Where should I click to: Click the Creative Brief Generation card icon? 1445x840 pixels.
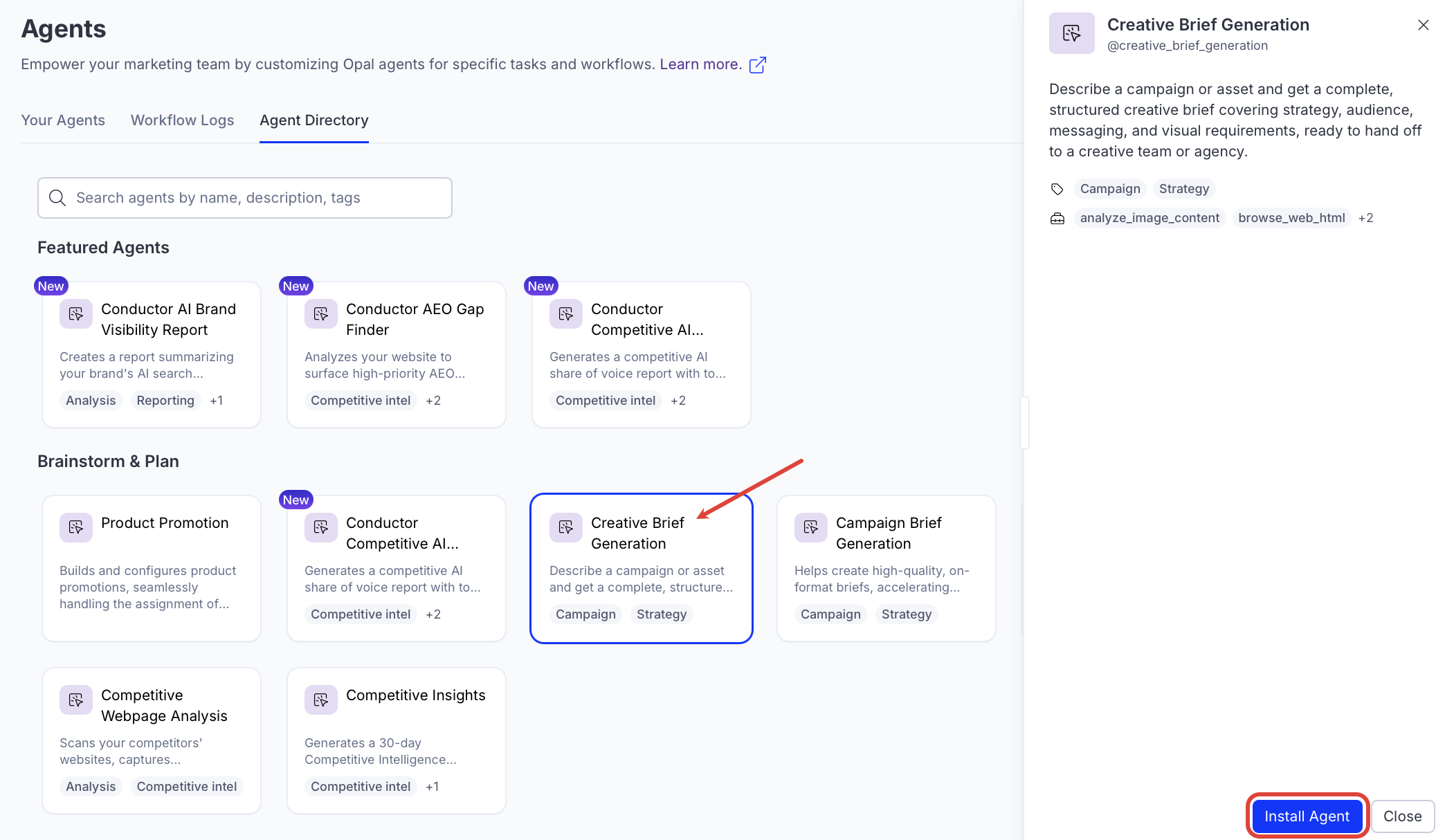[x=566, y=528]
